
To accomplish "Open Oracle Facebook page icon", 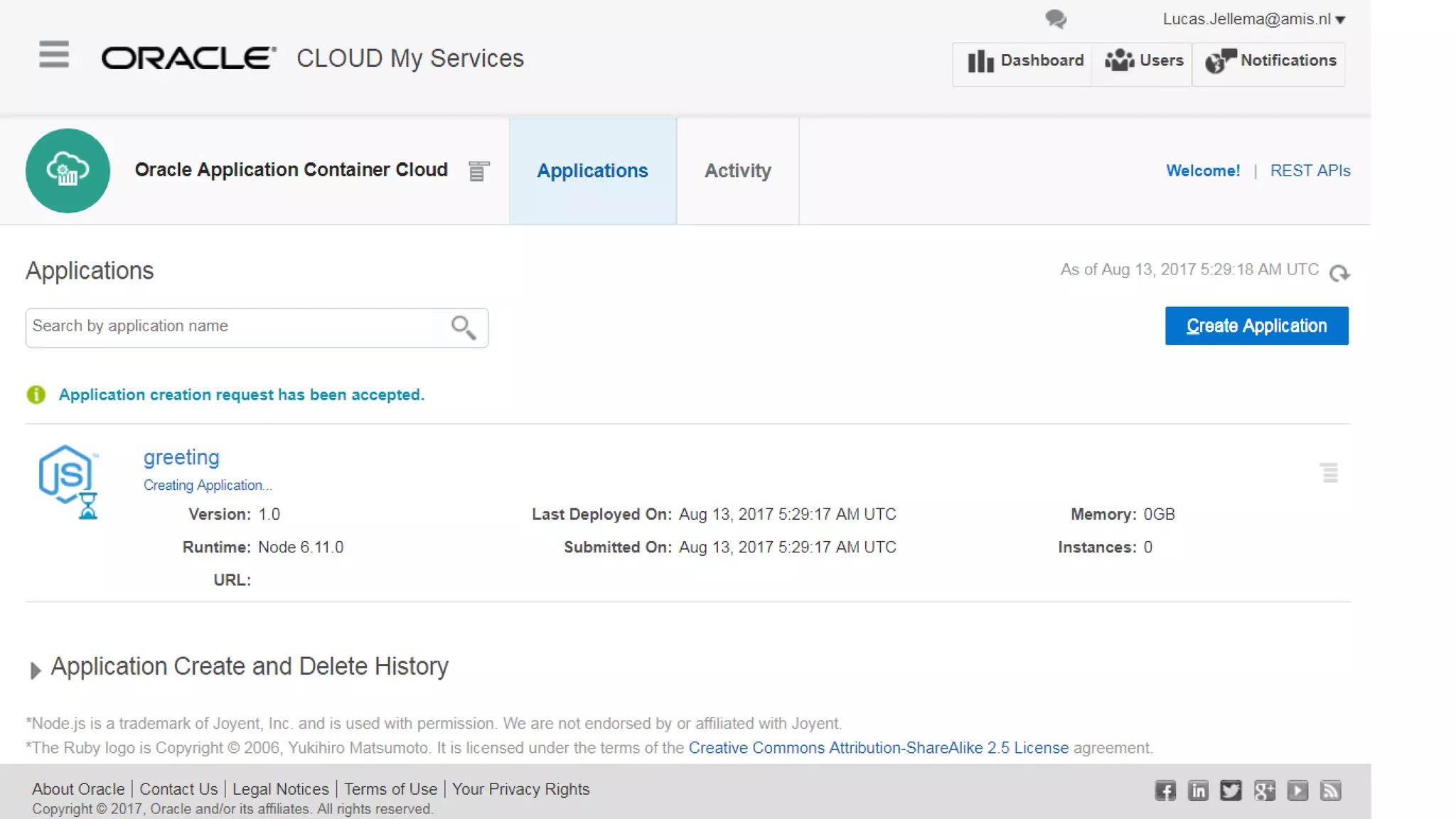I will click(1165, 791).
